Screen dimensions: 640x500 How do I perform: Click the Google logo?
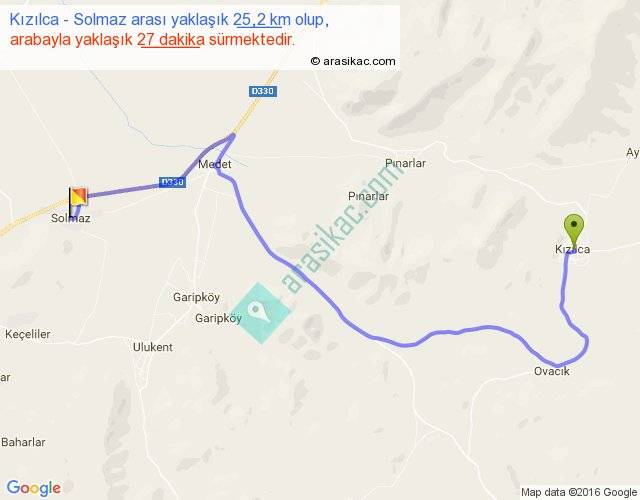click(x=34, y=488)
